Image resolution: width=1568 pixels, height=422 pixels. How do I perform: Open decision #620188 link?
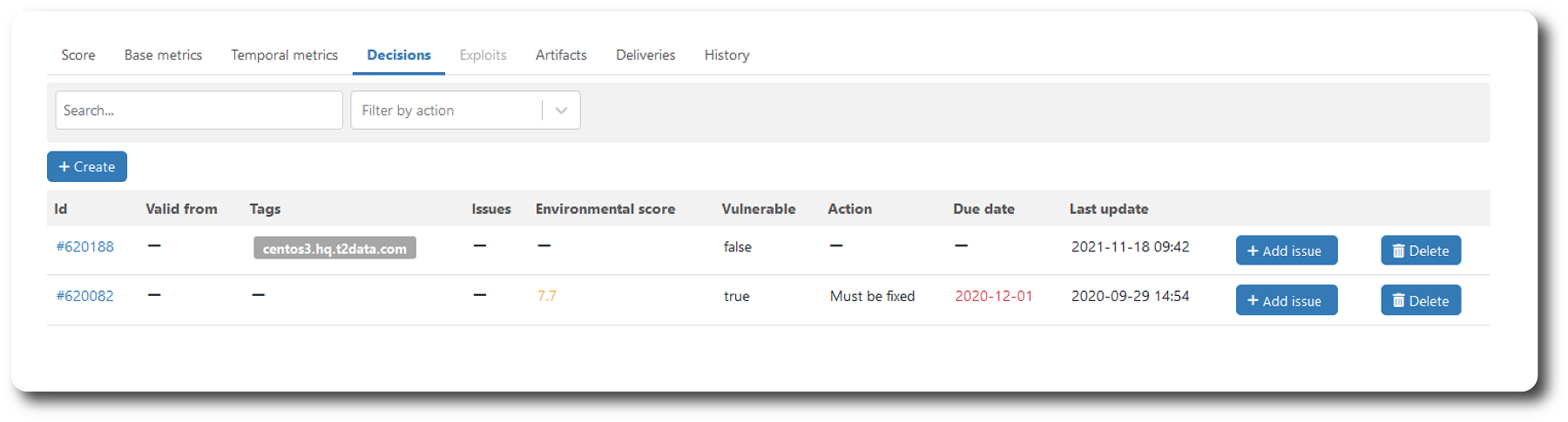[84, 246]
